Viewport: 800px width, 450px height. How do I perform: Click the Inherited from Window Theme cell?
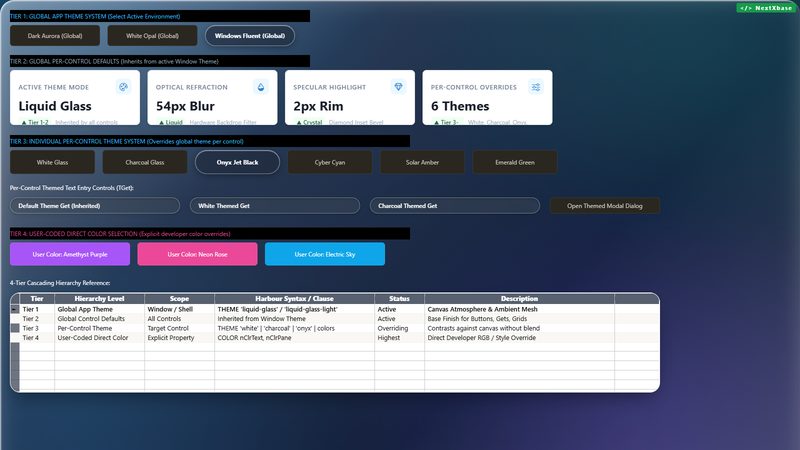click(294, 318)
